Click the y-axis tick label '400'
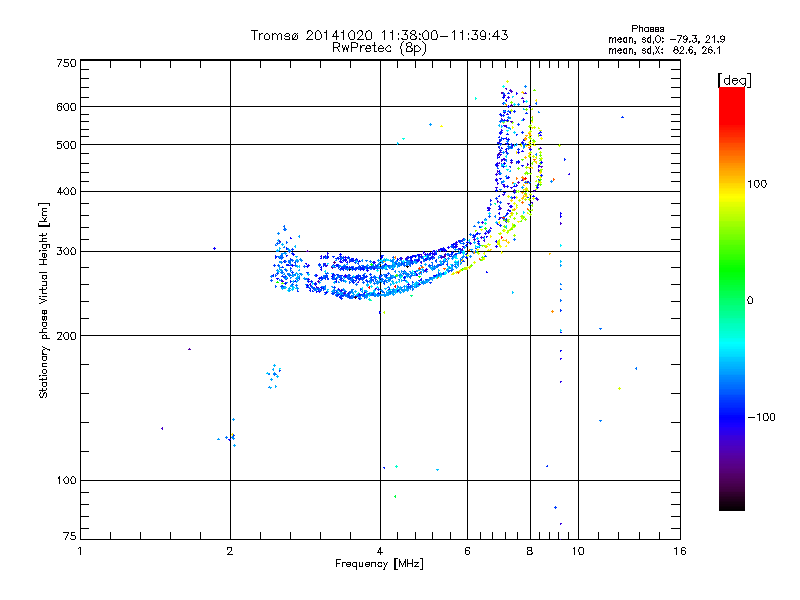Image resolution: width=800 pixels, height=600 pixels. tap(67, 192)
